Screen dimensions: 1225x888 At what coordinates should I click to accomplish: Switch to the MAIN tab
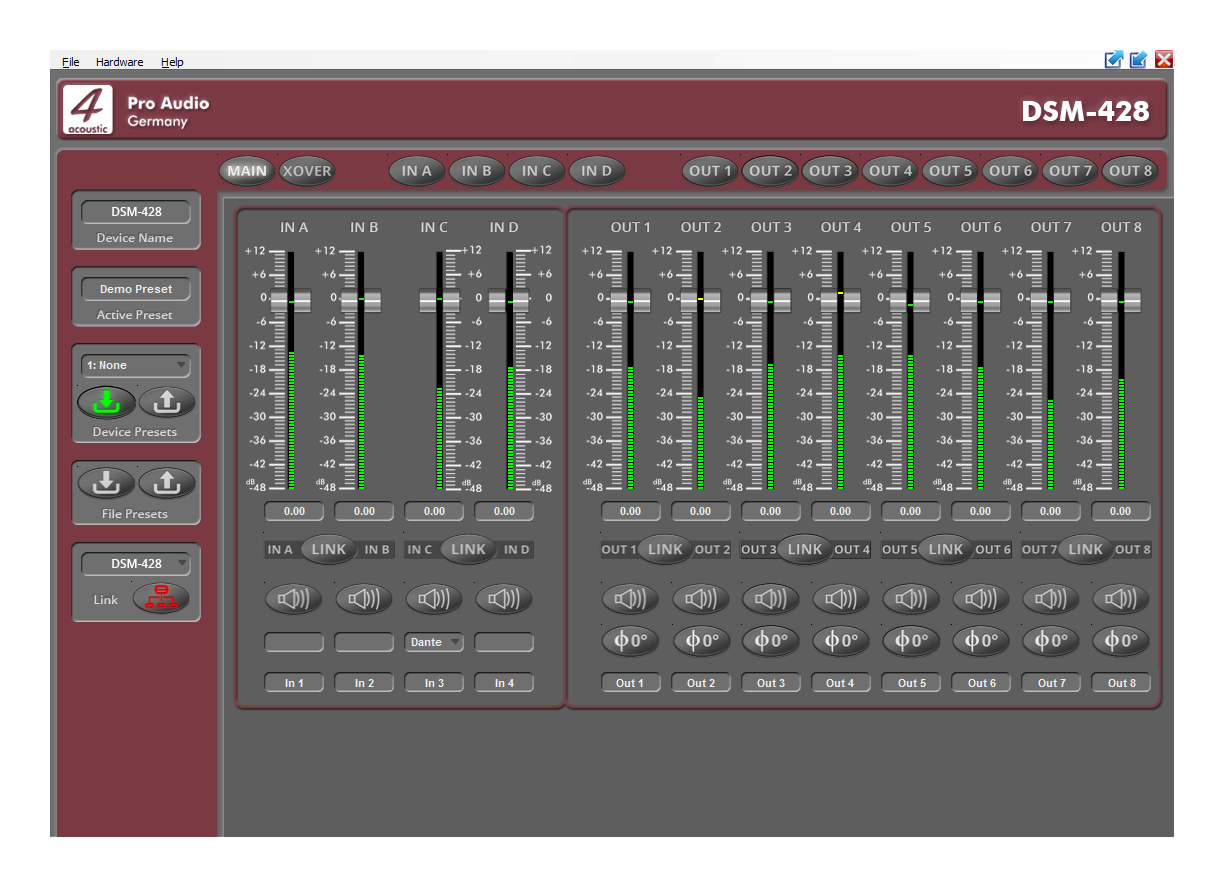tap(247, 171)
